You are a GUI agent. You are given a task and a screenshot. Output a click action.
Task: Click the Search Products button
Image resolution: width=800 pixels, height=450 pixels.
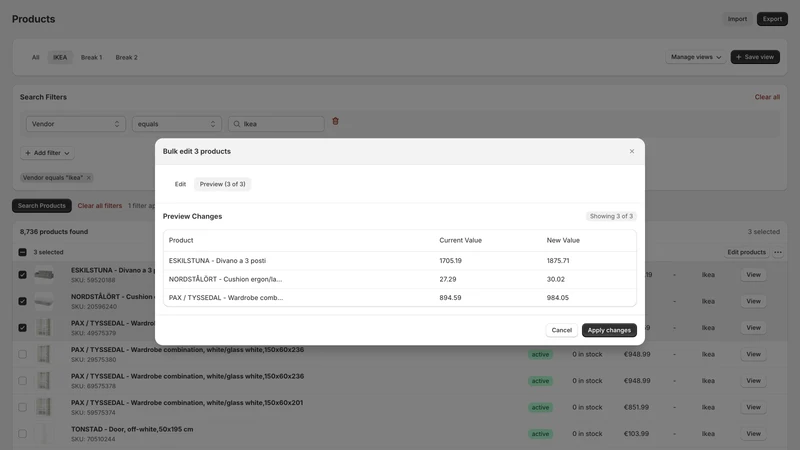[42, 206]
